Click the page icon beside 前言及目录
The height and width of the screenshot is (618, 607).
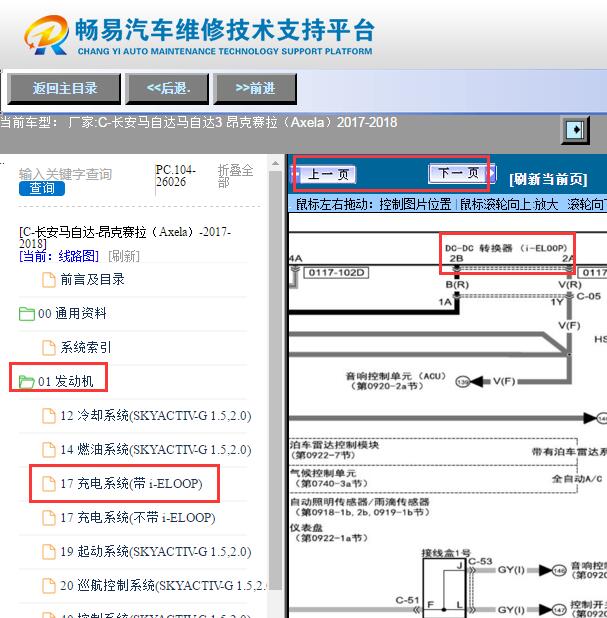tap(49, 280)
